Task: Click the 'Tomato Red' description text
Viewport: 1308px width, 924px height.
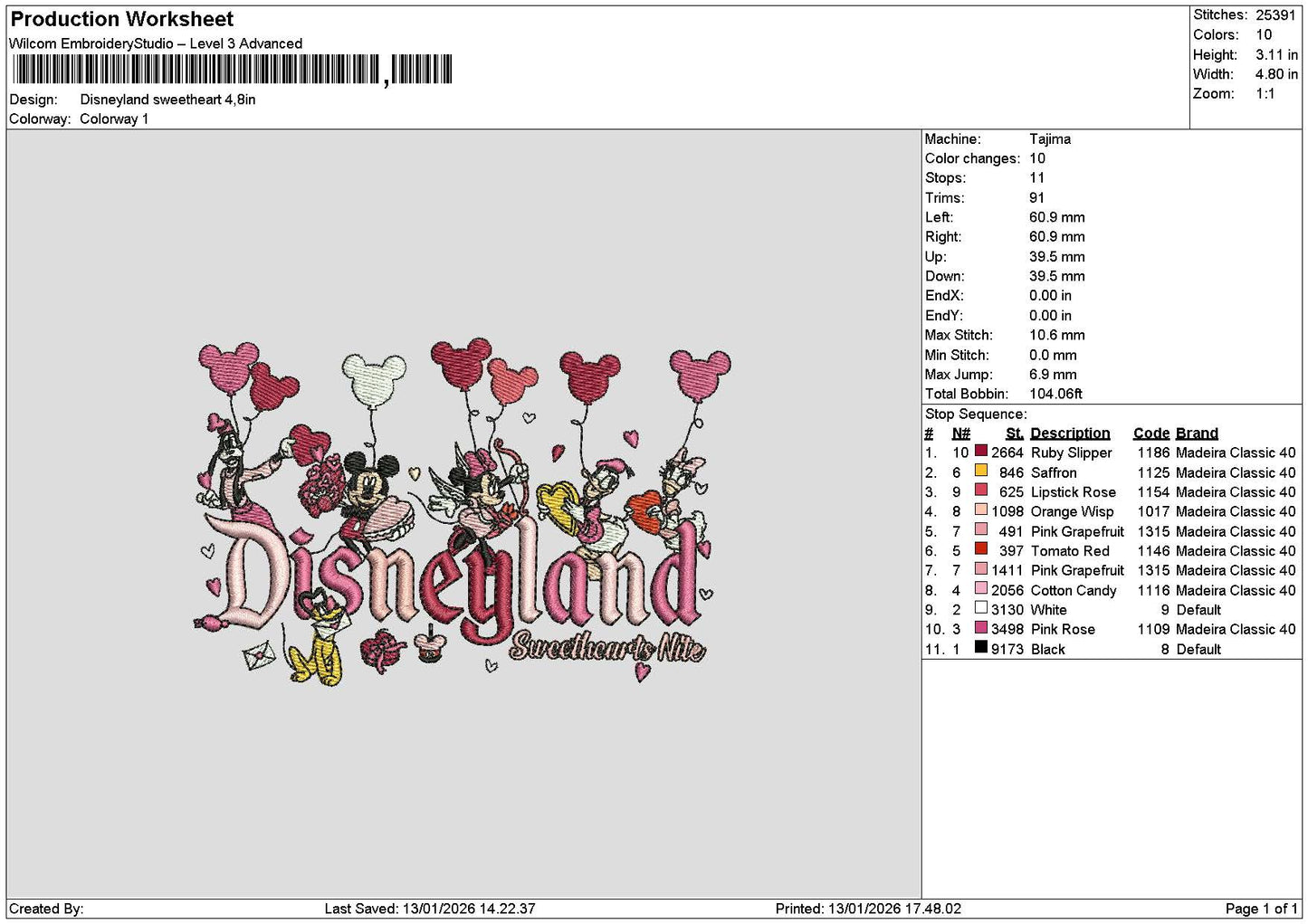Action: pyautogui.click(x=1070, y=551)
